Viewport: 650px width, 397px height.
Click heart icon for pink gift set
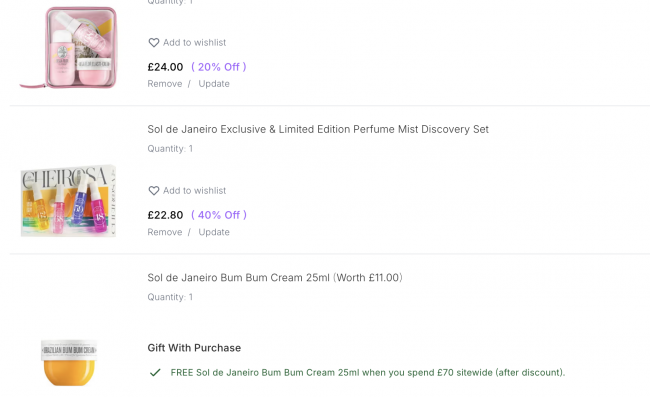pyautogui.click(x=154, y=43)
